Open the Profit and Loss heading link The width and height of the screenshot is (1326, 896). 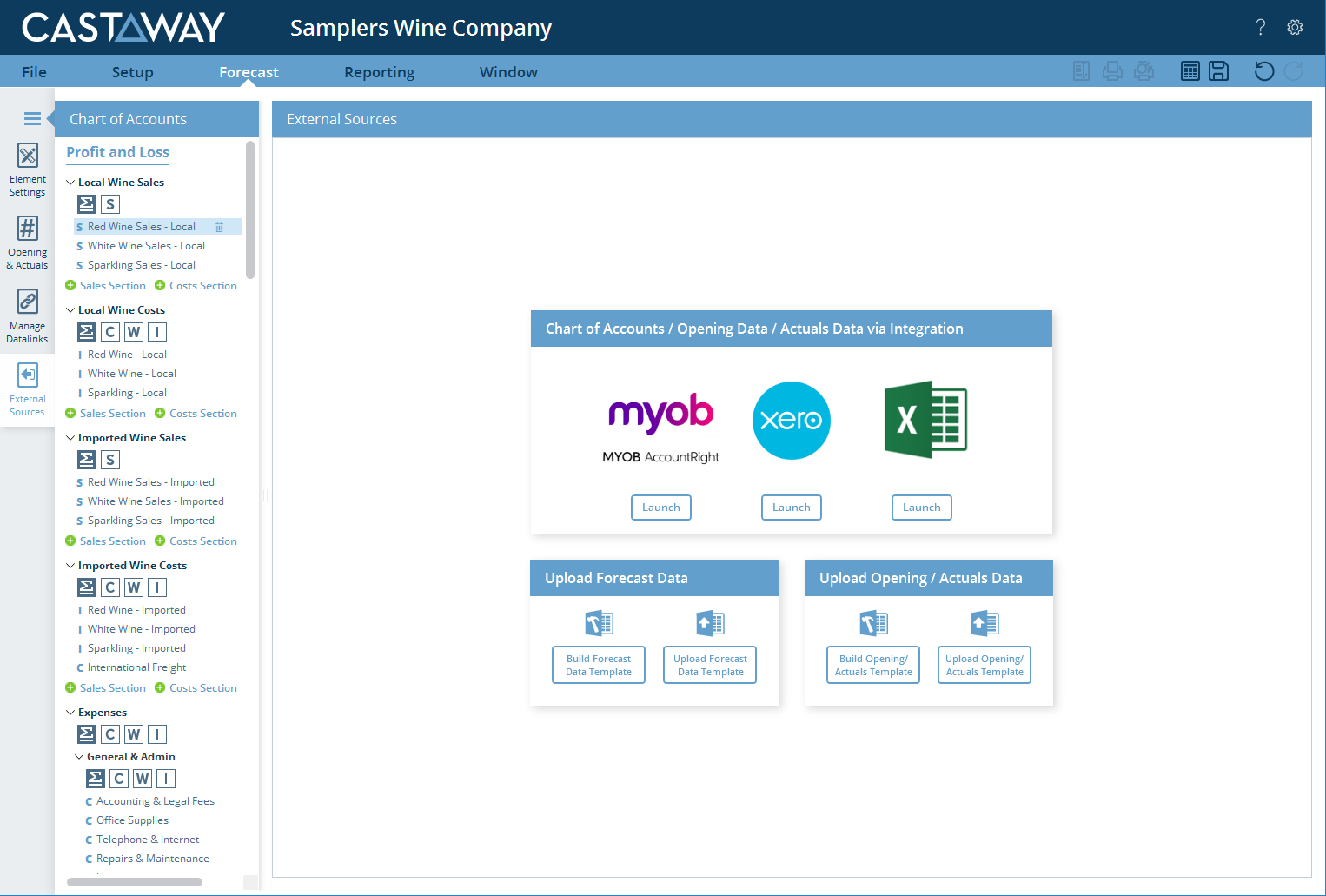(x=118, y=152)
